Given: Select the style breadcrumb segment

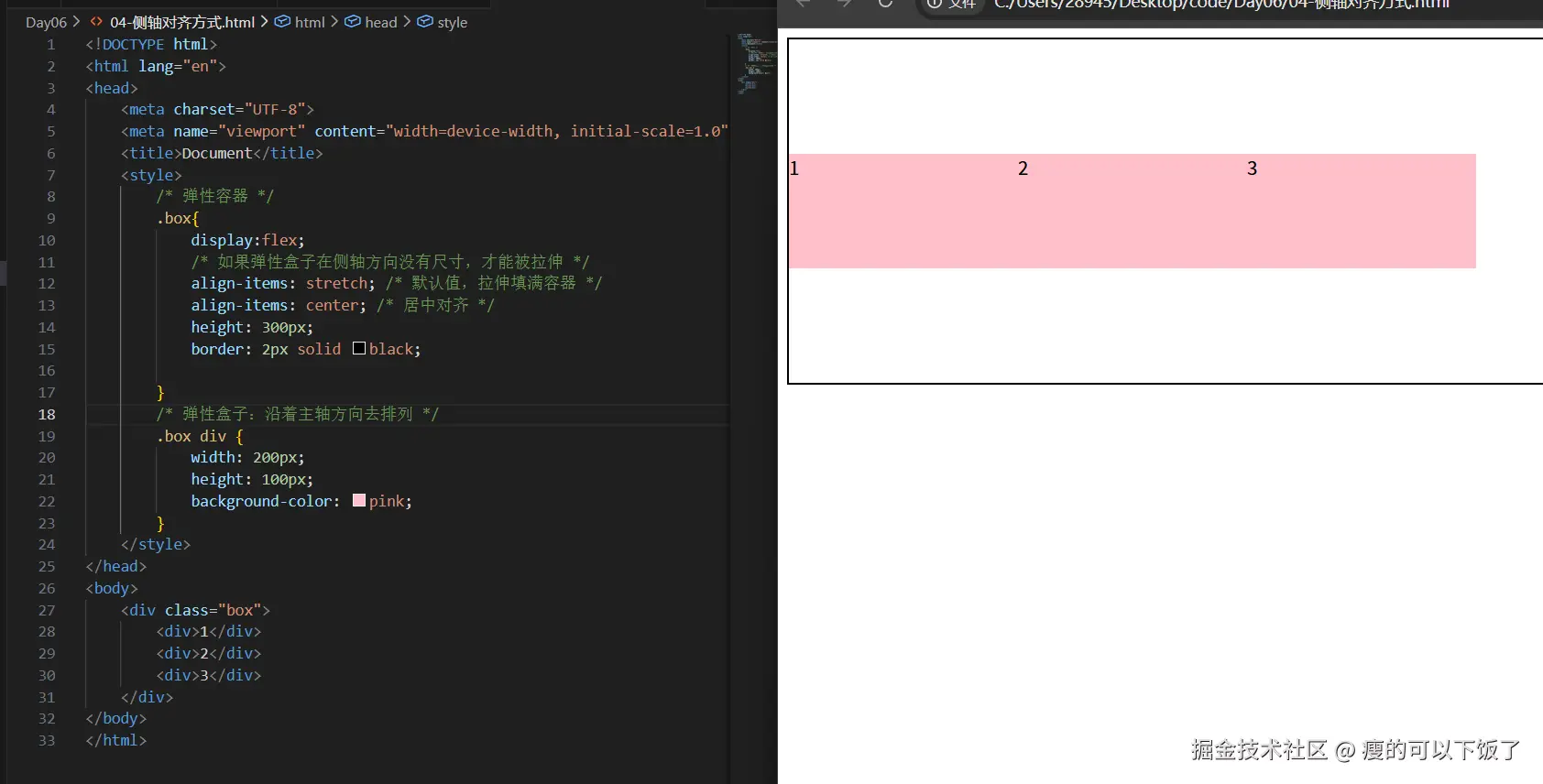Looking at the screenshot, I should click(x=453, y=22).
